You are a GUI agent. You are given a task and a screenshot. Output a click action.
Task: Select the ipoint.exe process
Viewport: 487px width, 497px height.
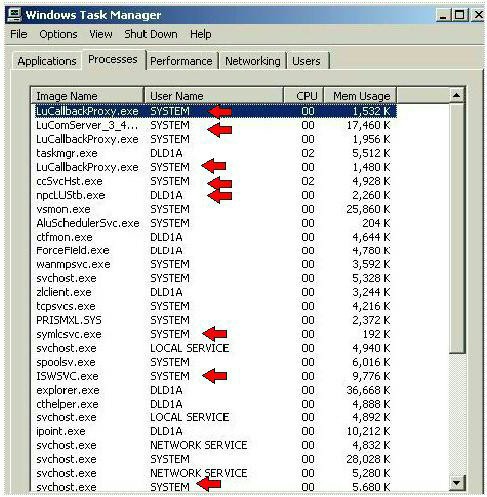(213, 431)
